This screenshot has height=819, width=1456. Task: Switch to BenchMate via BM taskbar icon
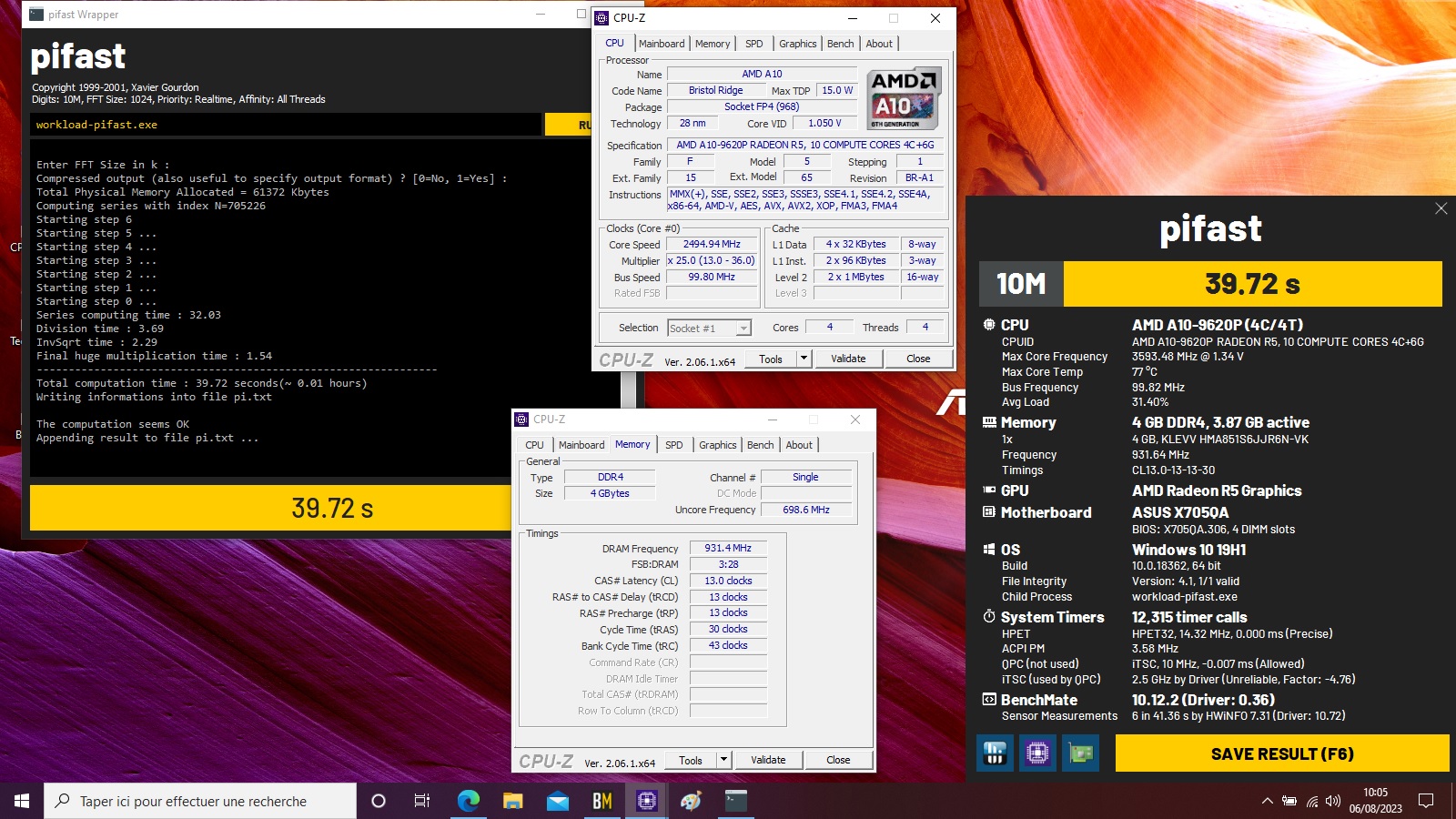point(602,801)
